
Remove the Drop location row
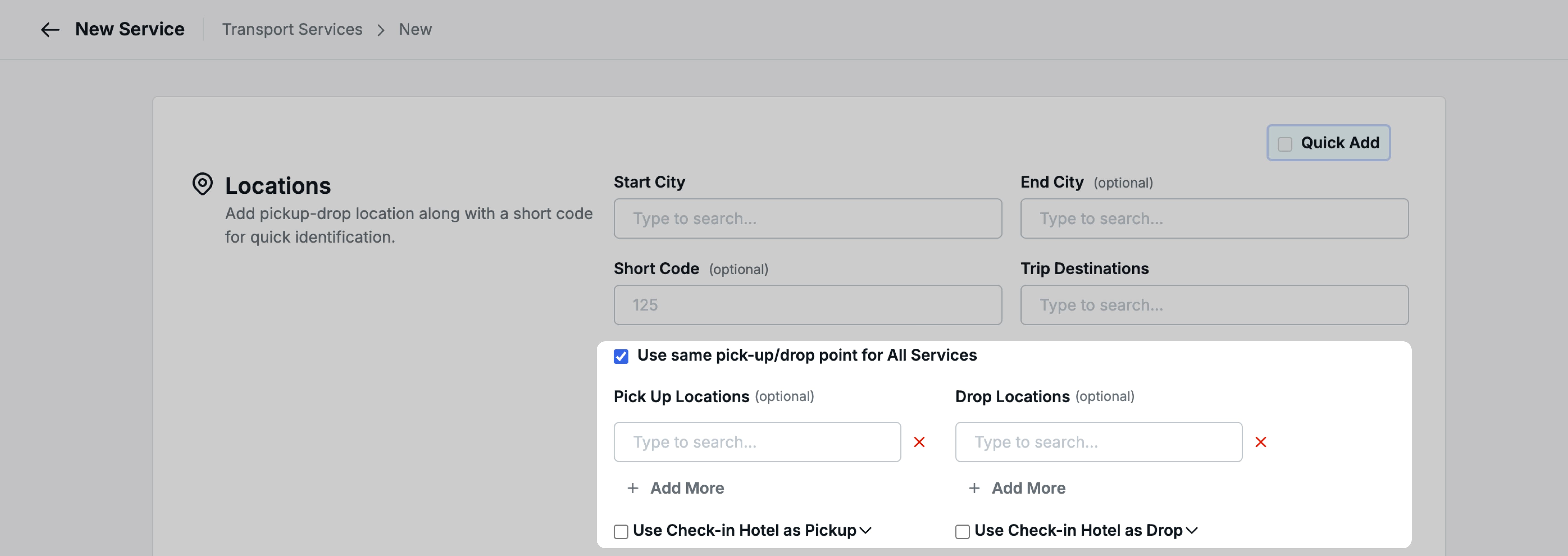1261,442
